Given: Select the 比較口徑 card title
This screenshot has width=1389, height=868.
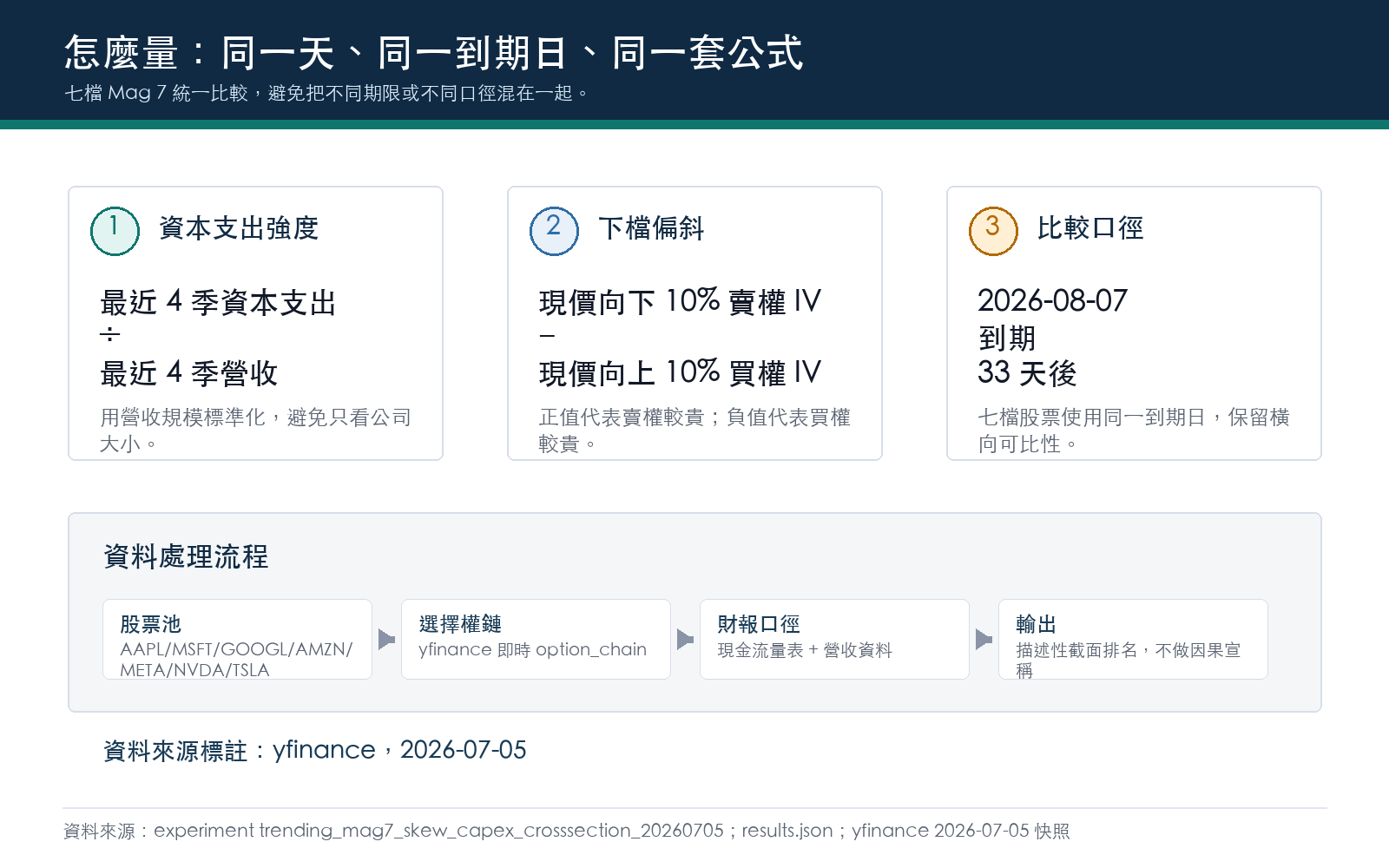Looking at the screenshot, I should tap(1090, 228).
